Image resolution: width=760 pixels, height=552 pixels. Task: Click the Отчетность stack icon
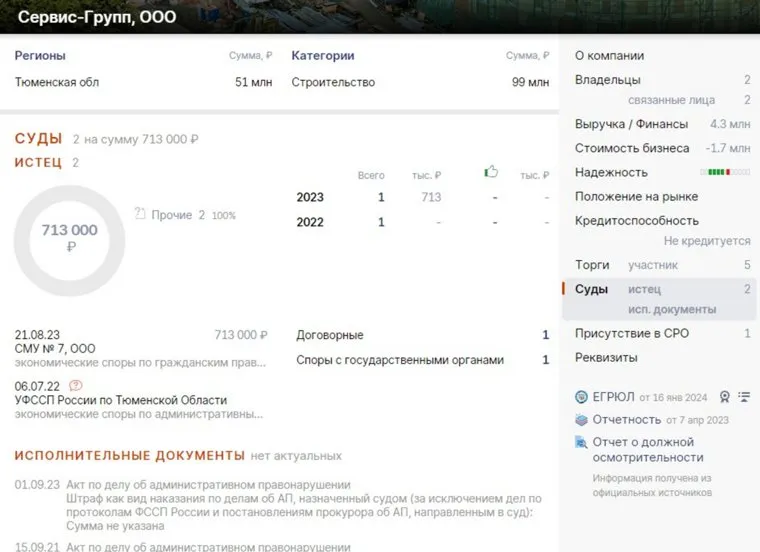pos(581,420)
